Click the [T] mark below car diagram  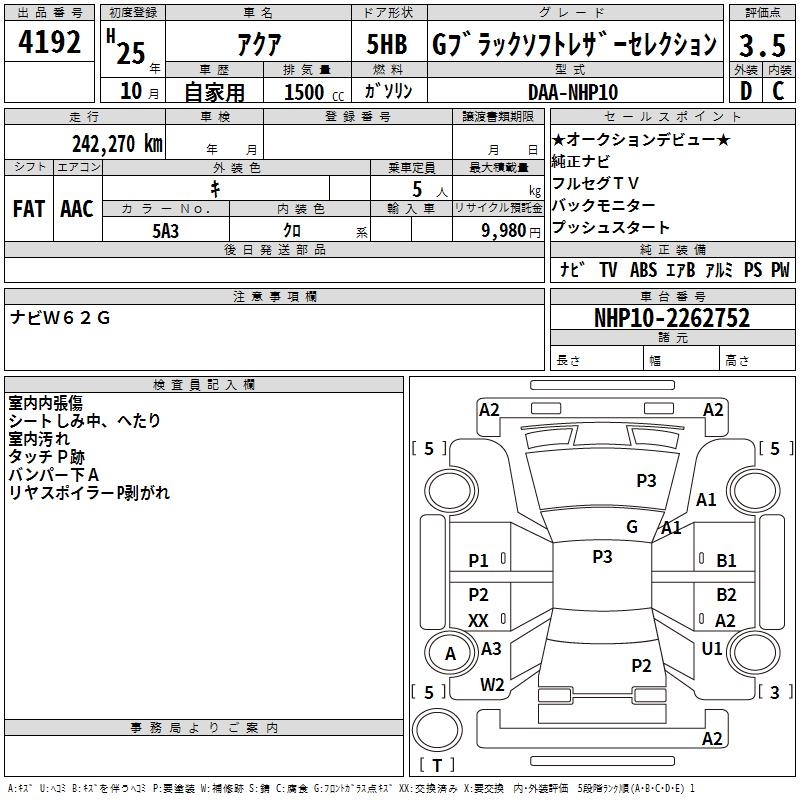click(436, 766)
